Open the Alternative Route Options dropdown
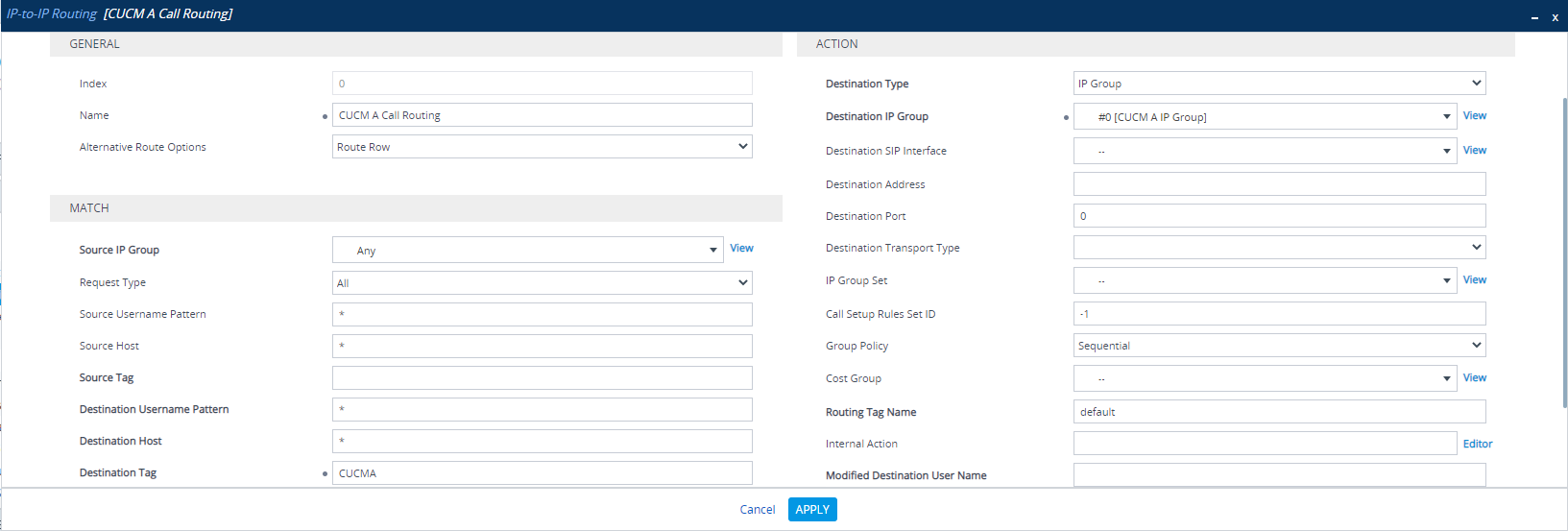 point(542,147)
